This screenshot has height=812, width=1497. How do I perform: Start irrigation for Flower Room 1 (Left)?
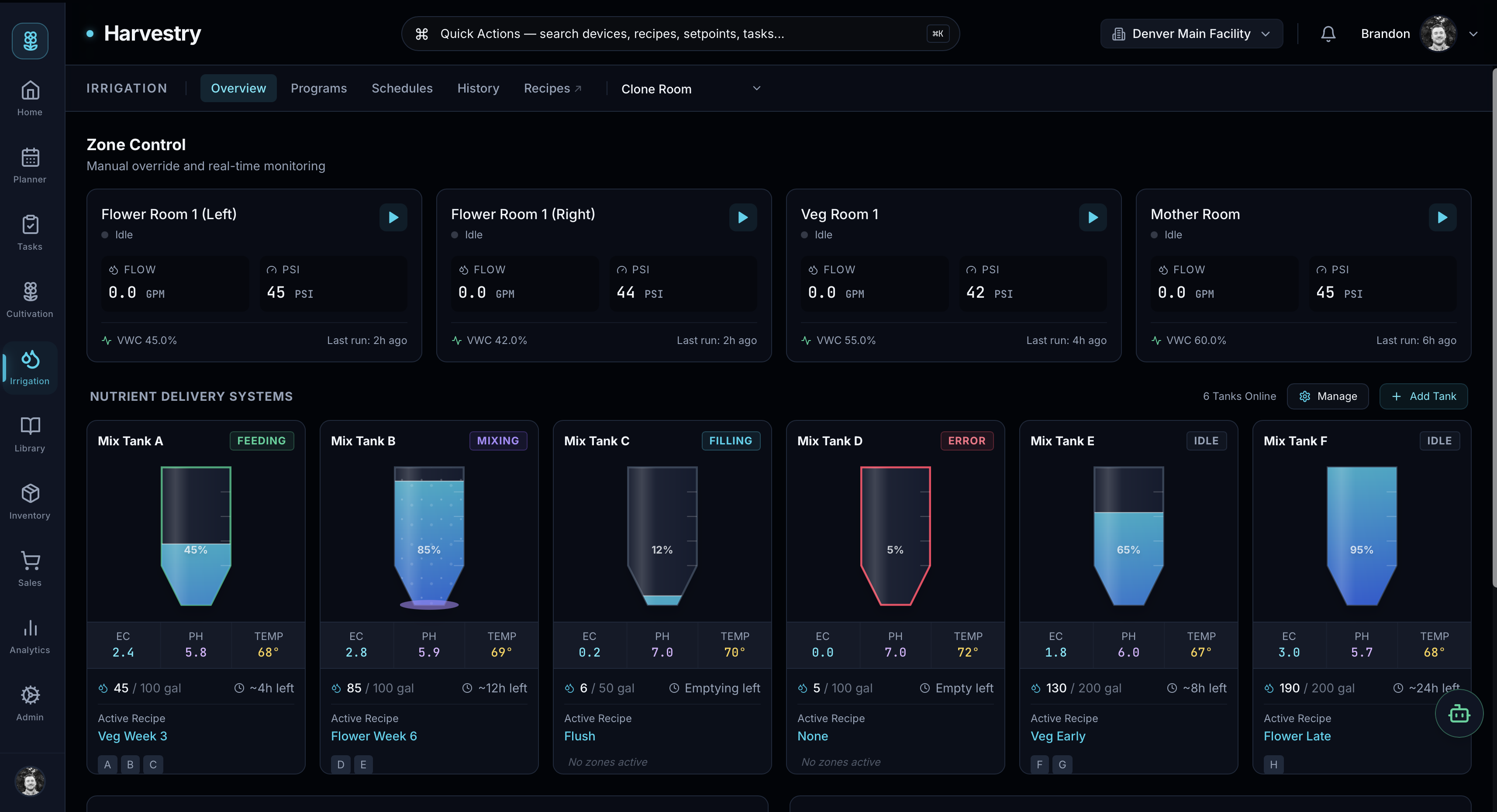[x=393, y=217]
